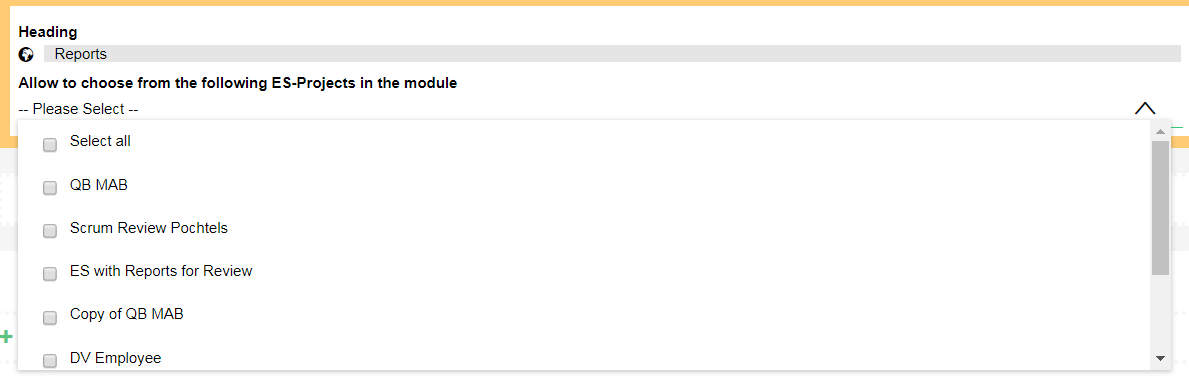Image resolution: width=1189 pixels, height=384 pixels.
Task: Click the scrollbar down arrow of the list
Action: click(x=1160, y=357)
